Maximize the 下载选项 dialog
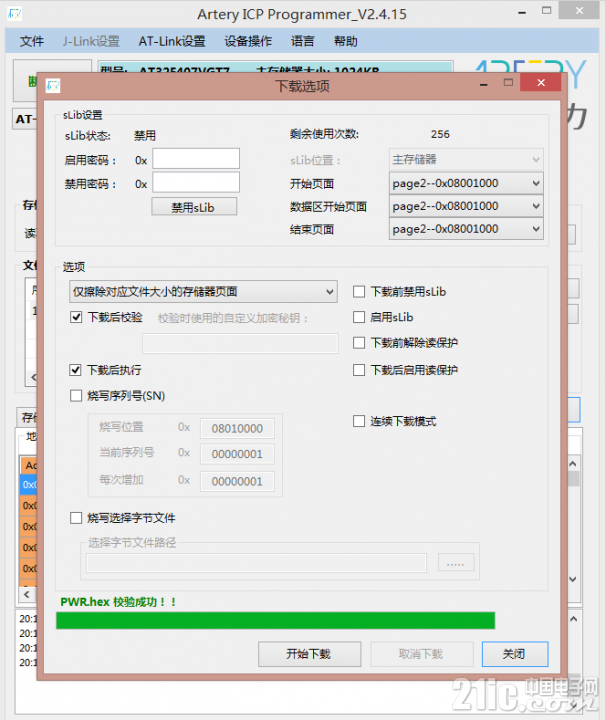Viewport: 606px width, 720px height. tap(508, 83)
